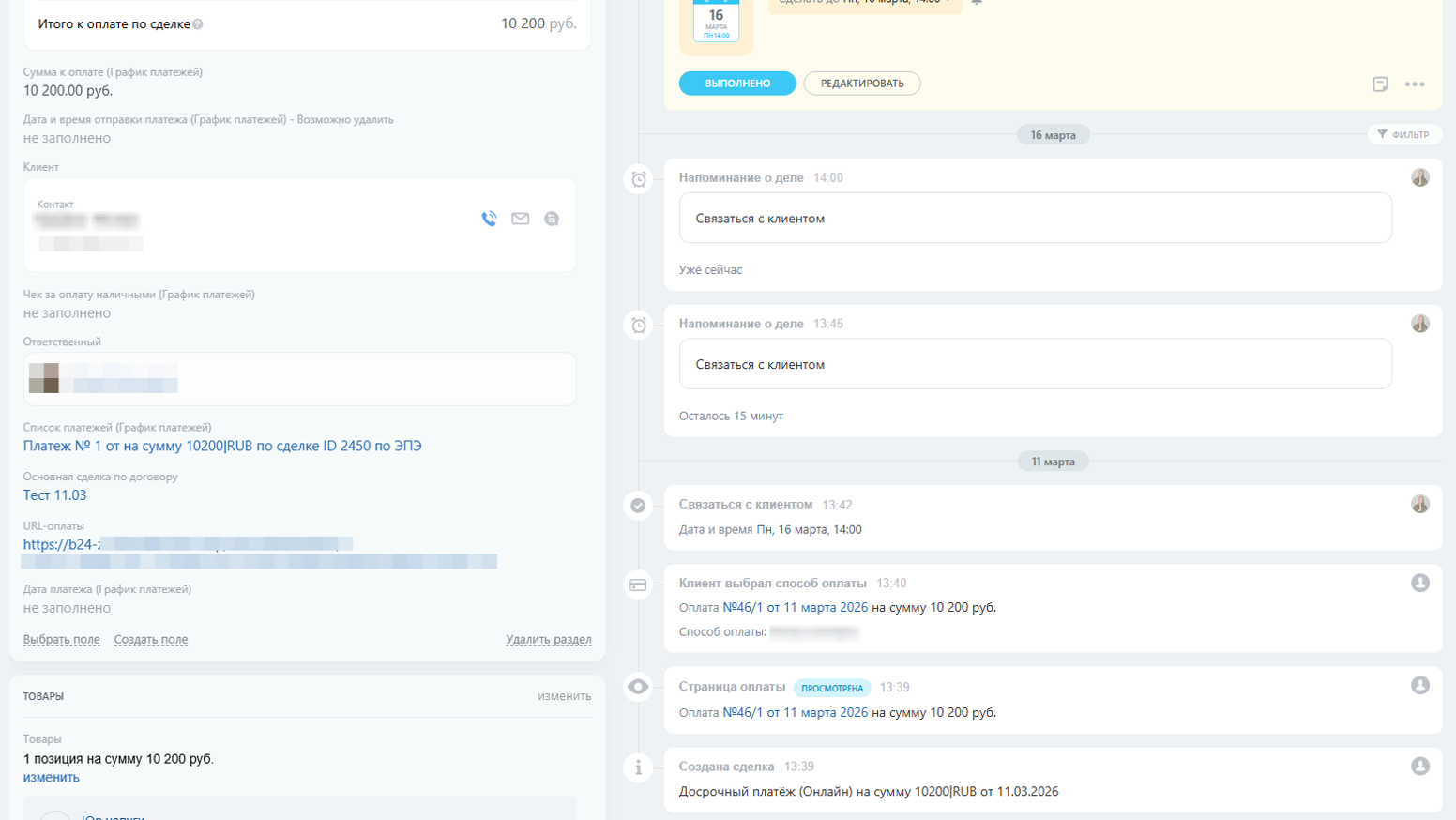1456x820 pixels.
Task: Open the Тест 11.03 main deal link
Action: coord(54,495)
